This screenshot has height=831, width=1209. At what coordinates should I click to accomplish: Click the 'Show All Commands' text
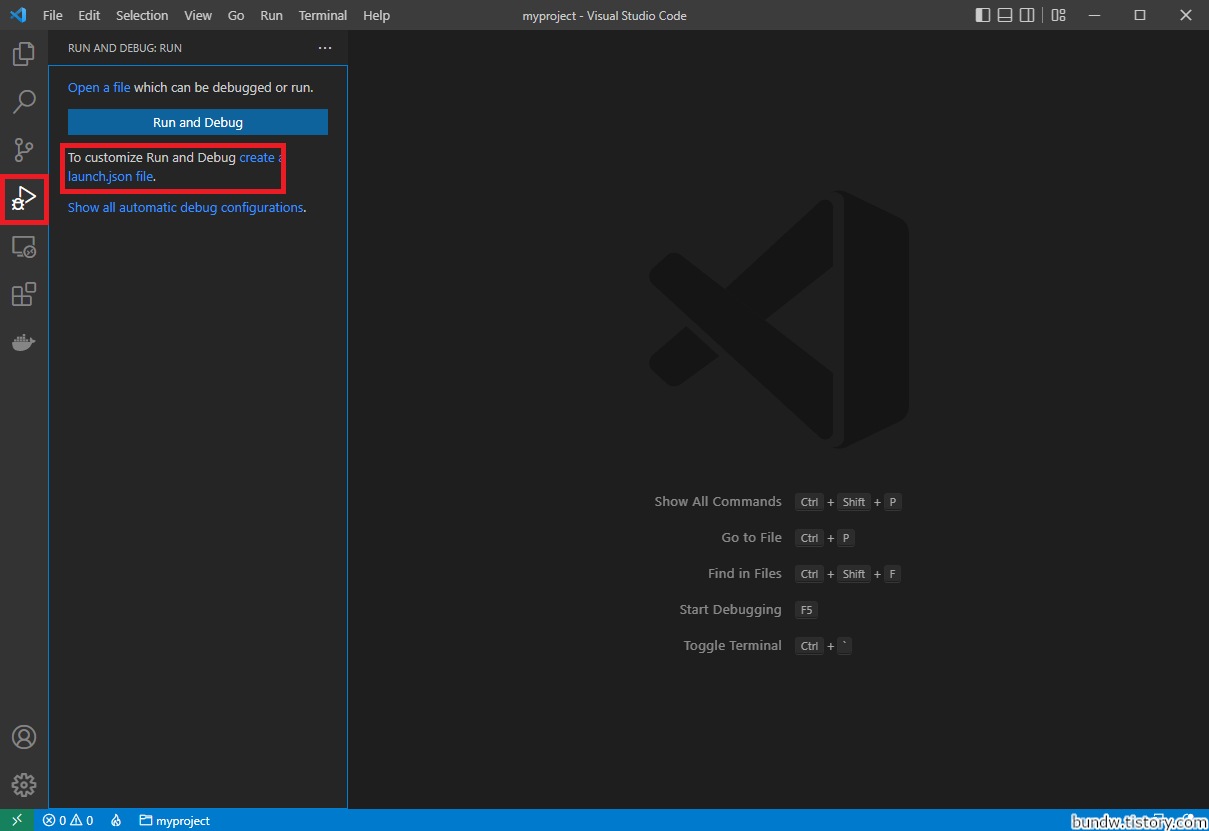point(718,501)
